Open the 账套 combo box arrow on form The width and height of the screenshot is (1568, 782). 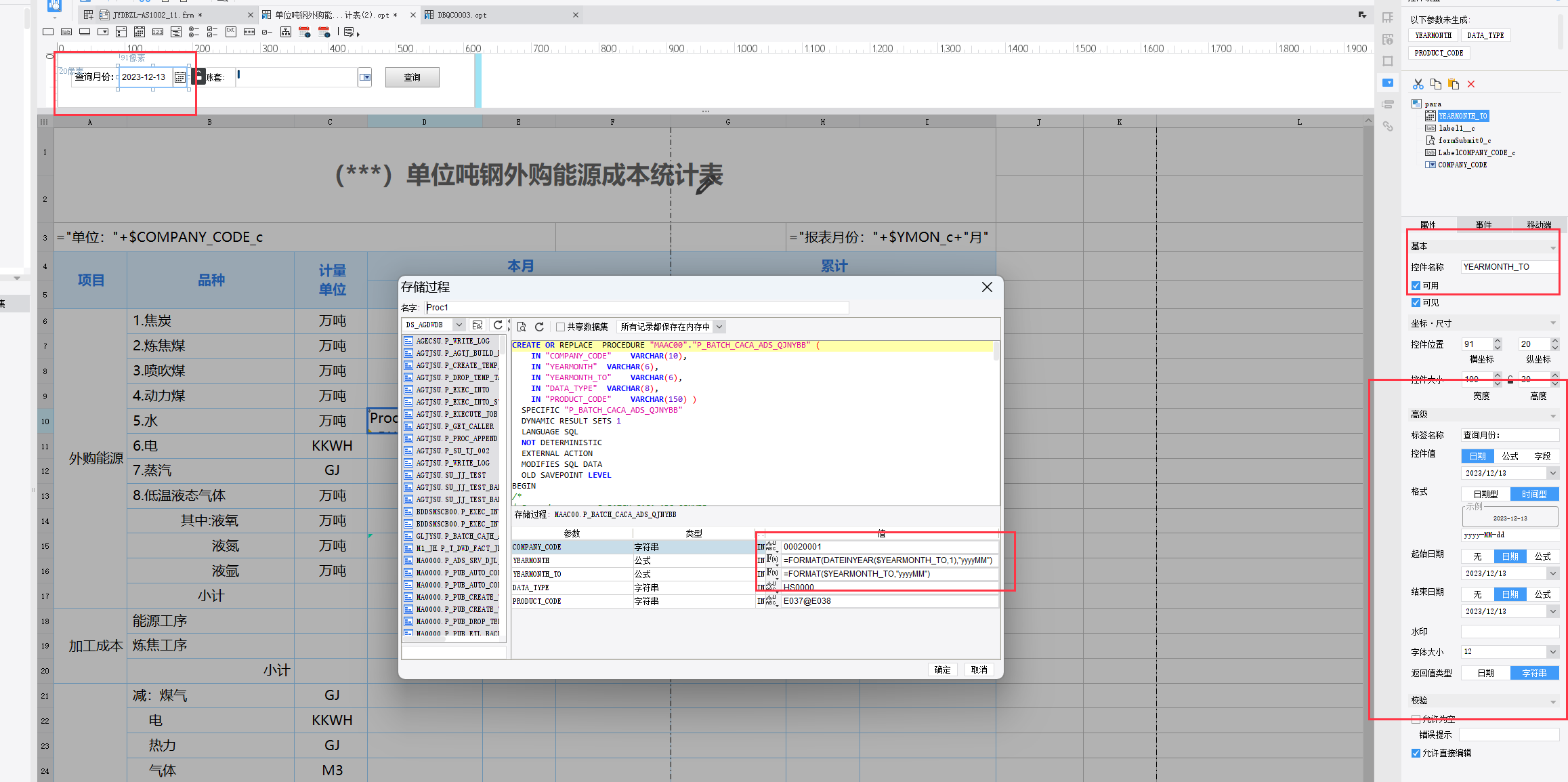point(365,77)
